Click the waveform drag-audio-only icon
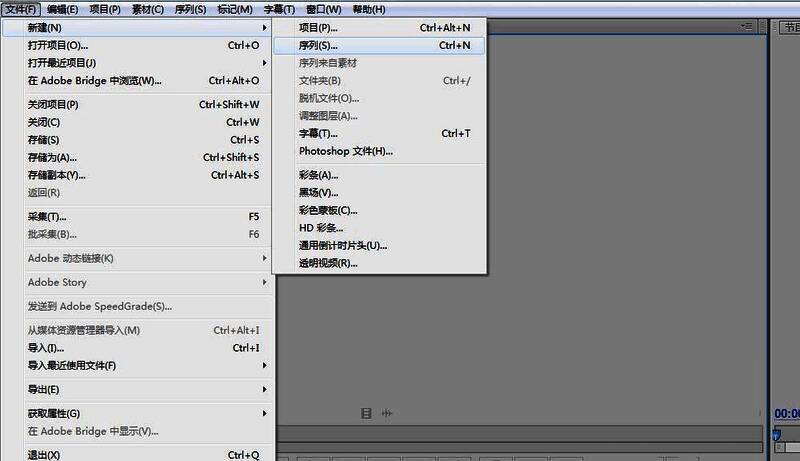The width and height of the screenshot is (800, 461). 387,413
